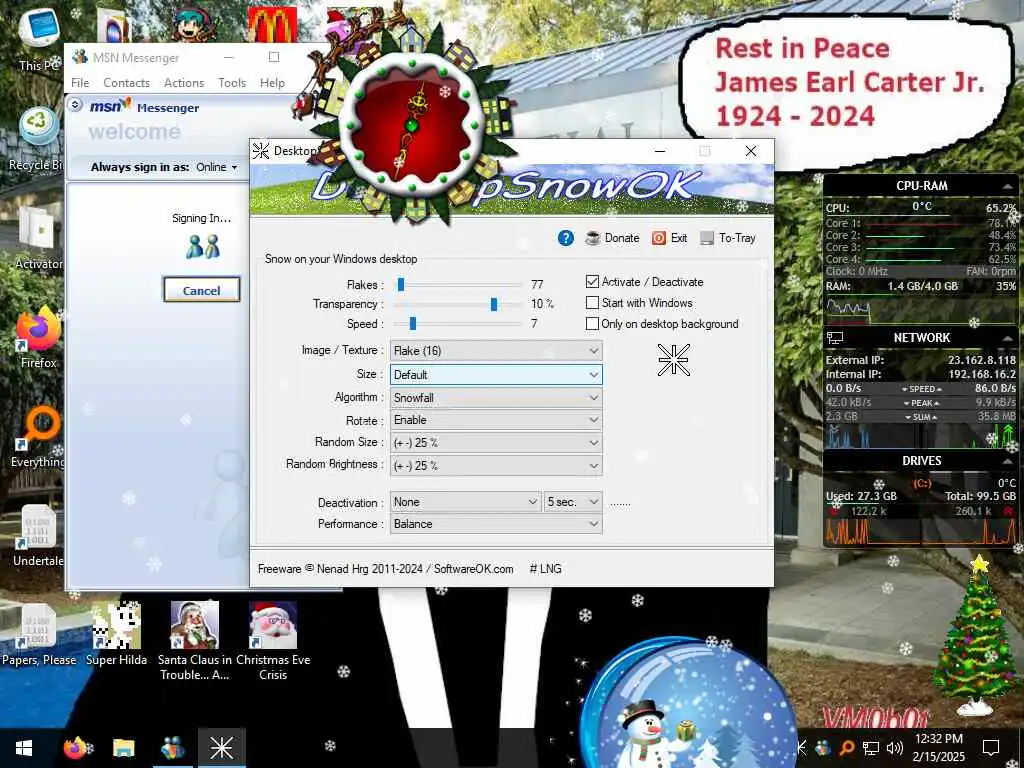The width and height of the screenshot is (1024, 768).
Task: Click the Transparency slider track
Action: coord(460,304)
